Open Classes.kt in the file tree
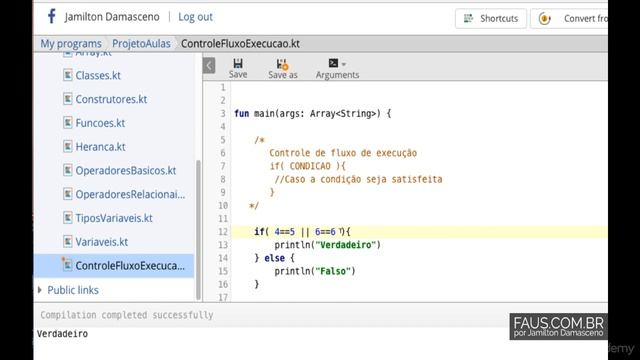 (98, 76)
